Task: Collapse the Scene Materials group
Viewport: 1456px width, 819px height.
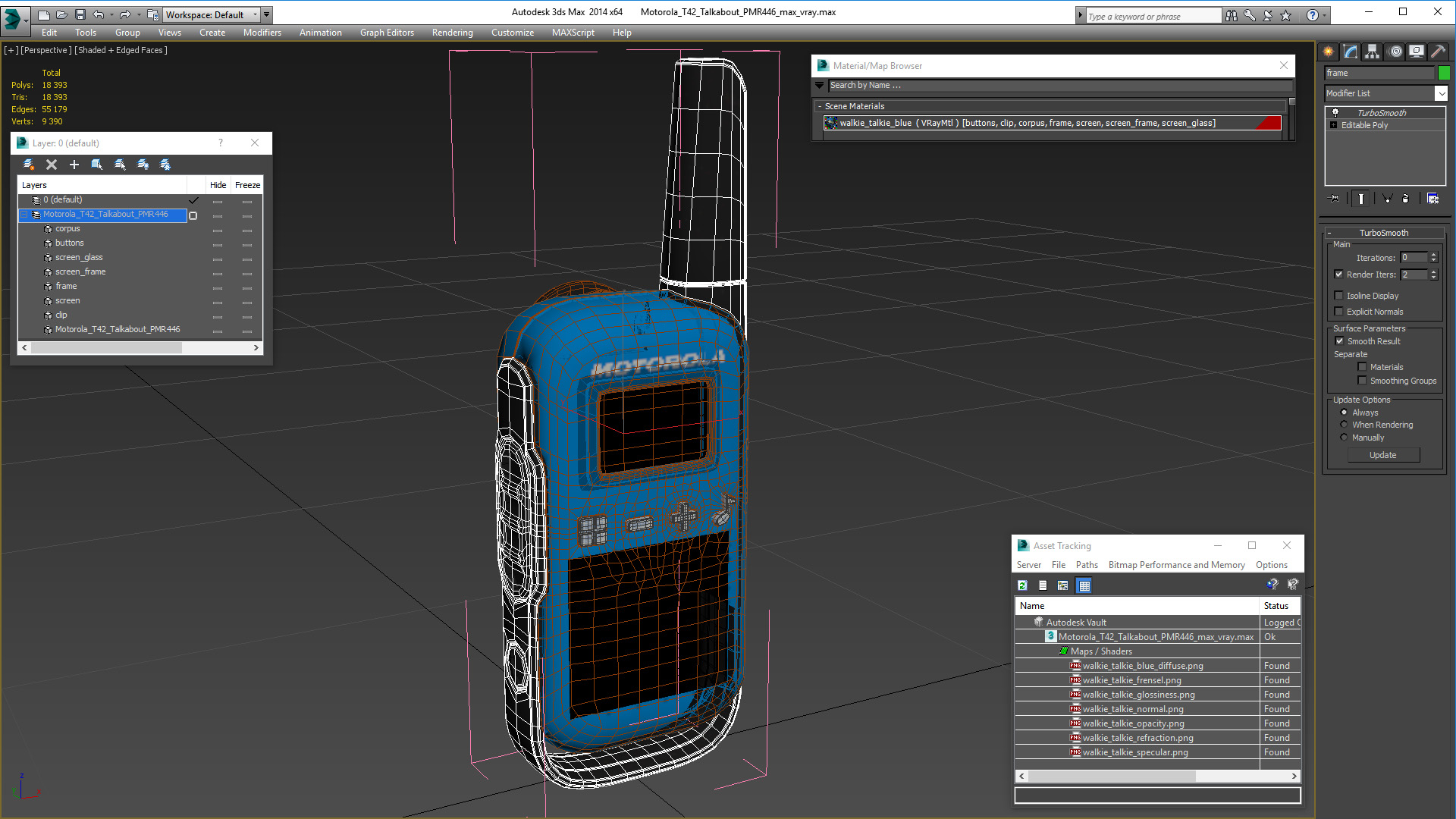Action: pos(820,106)
